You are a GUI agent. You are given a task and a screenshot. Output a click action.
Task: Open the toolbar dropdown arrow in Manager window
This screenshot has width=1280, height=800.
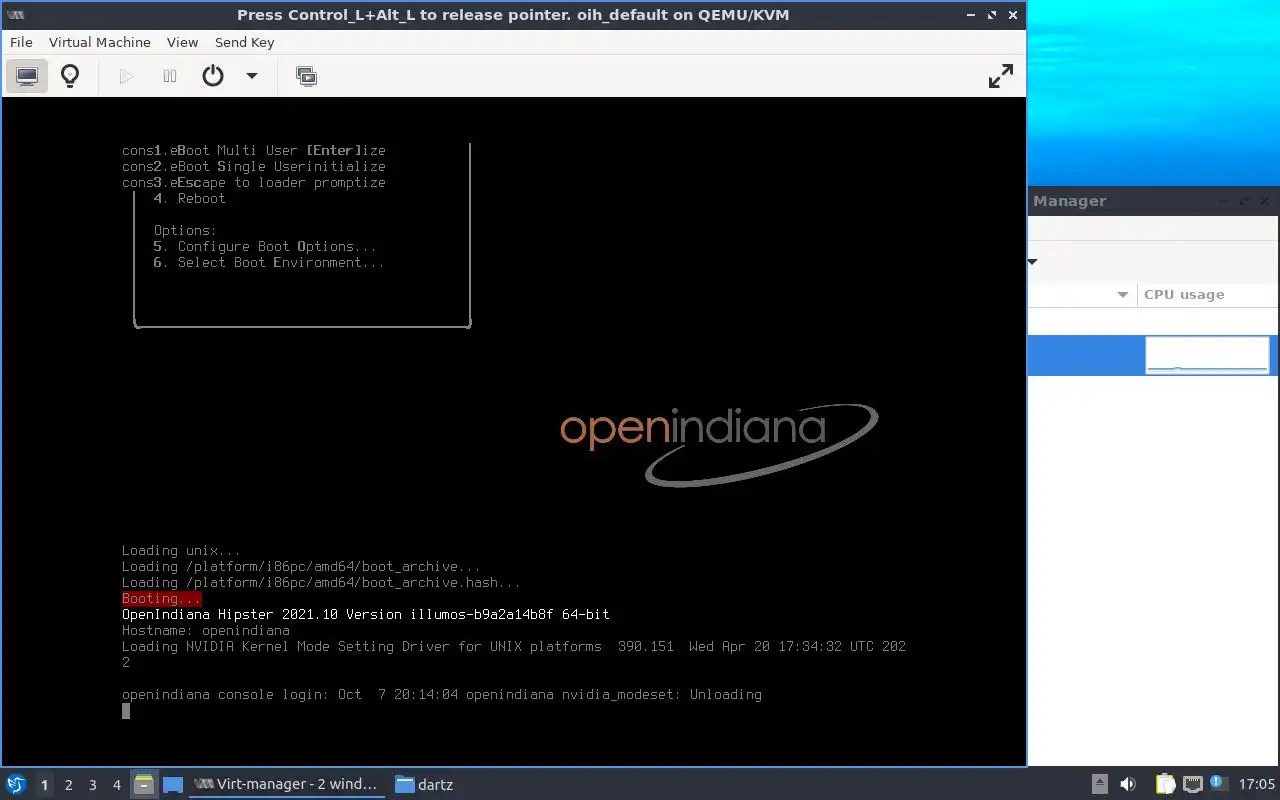[1033, 262]
